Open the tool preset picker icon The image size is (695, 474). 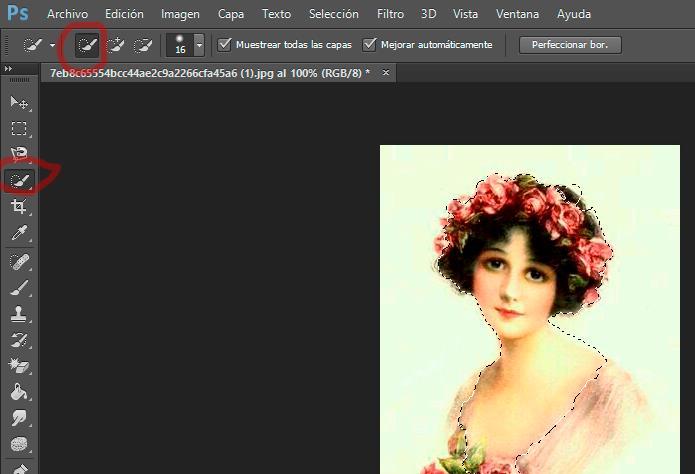pyautogui.click(x=32, y=45)
